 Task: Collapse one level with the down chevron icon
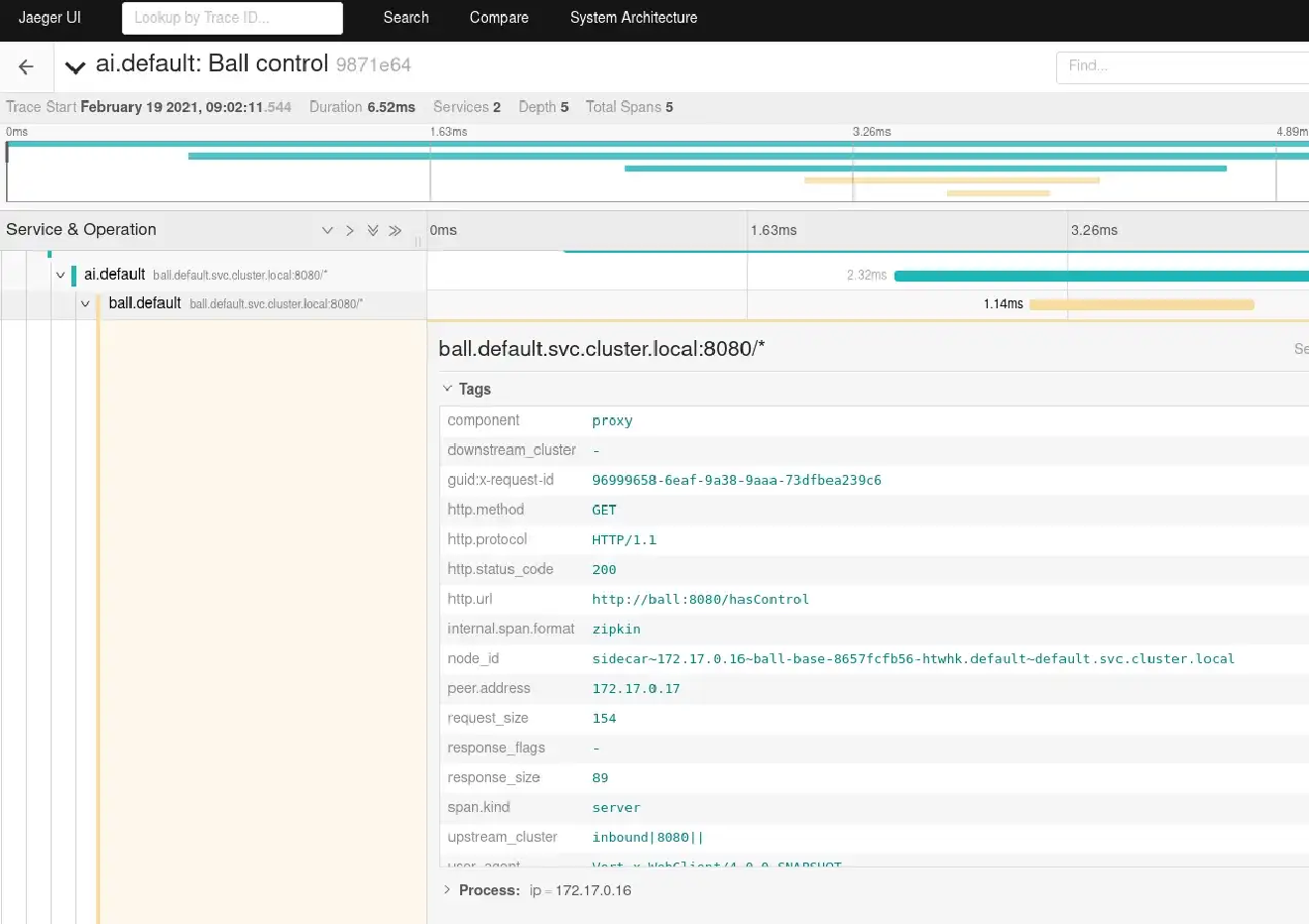point(327,230)
